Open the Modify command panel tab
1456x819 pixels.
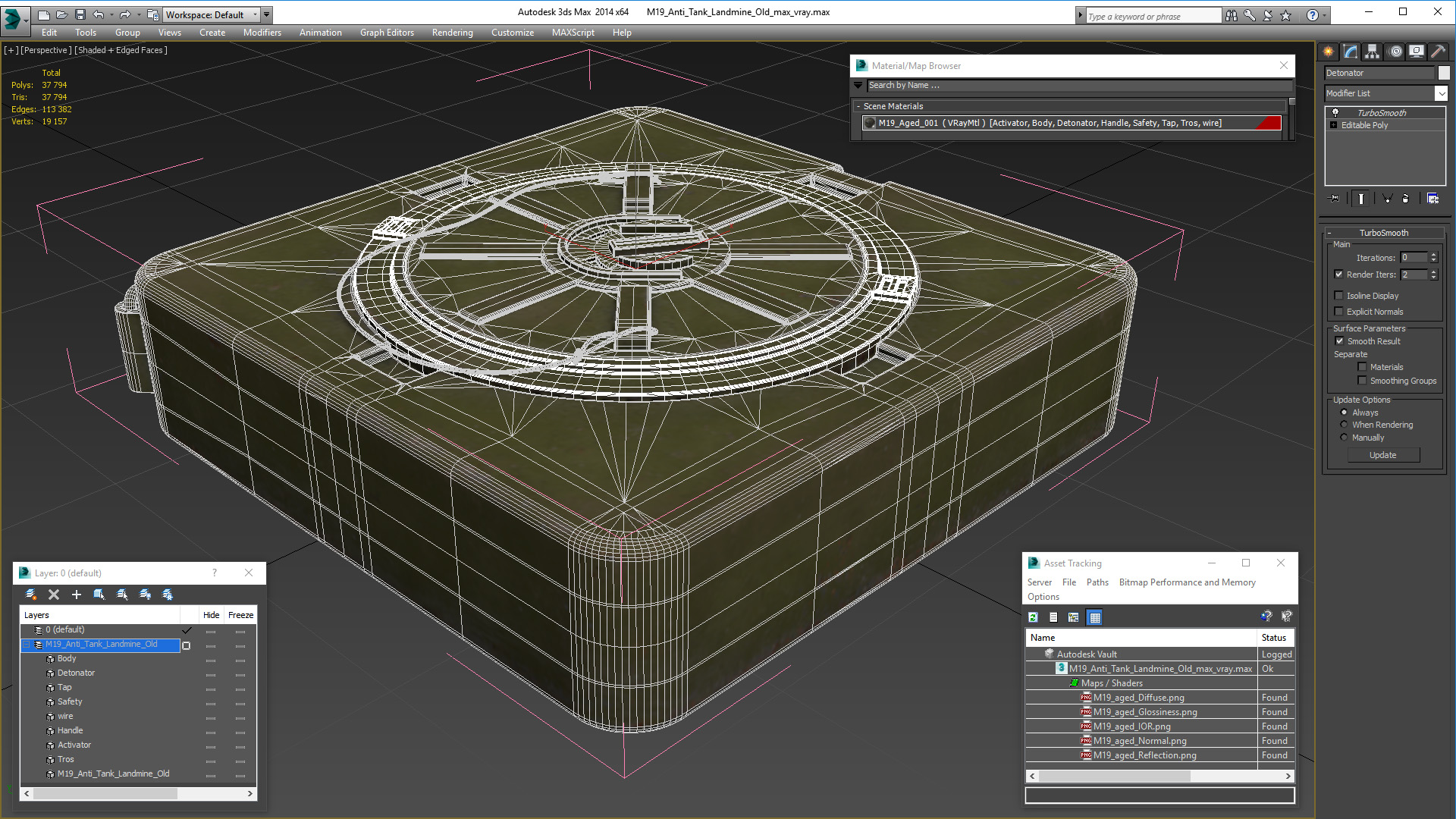(1350, 52)
